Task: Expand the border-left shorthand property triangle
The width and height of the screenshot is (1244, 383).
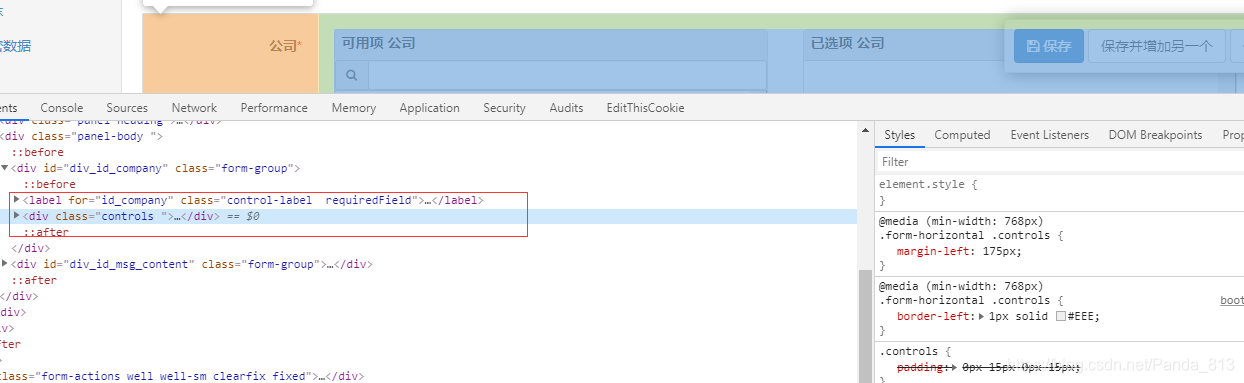Action: 982,316
